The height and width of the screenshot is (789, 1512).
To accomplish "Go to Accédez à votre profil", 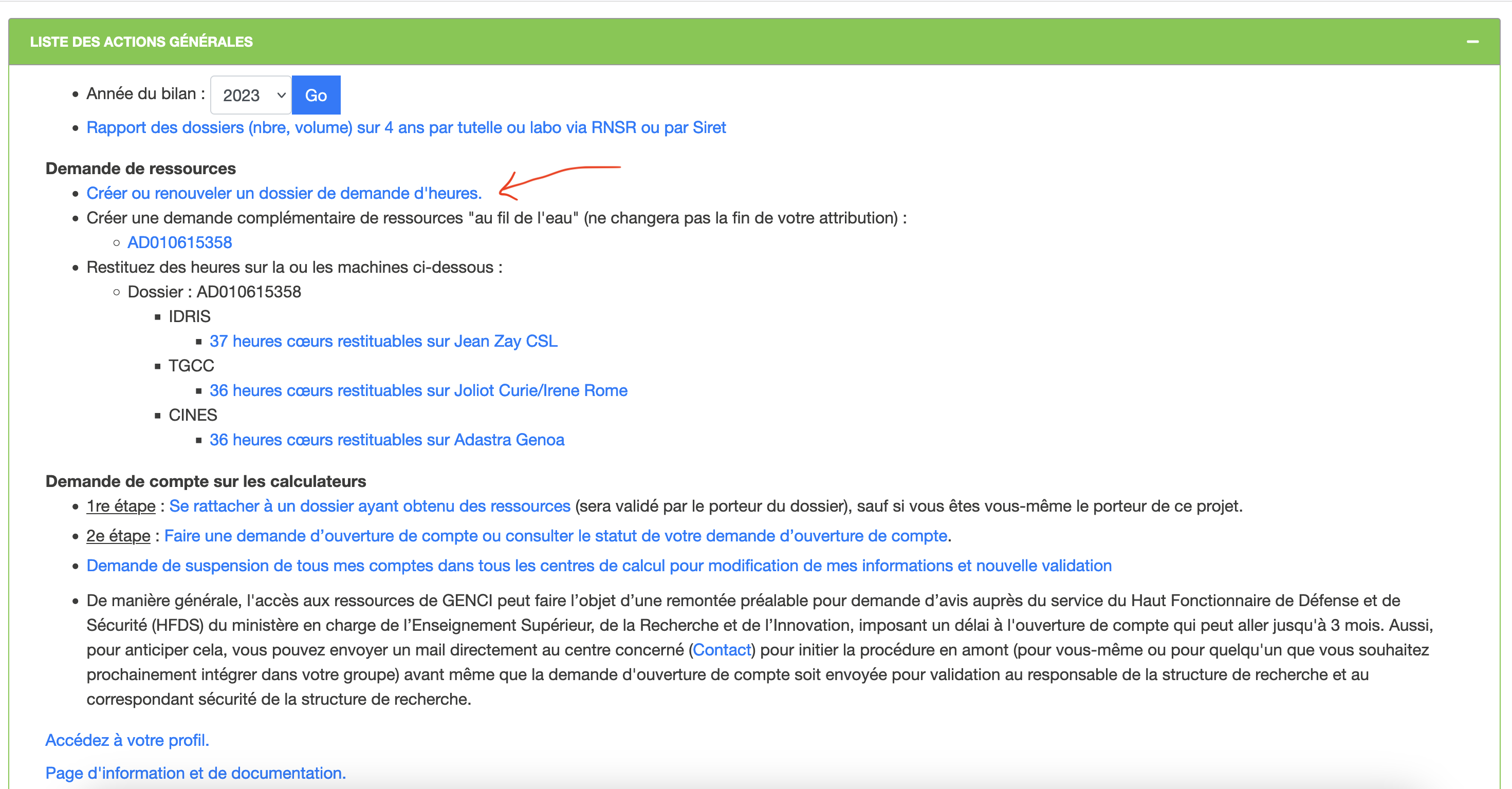I will 127,740.
